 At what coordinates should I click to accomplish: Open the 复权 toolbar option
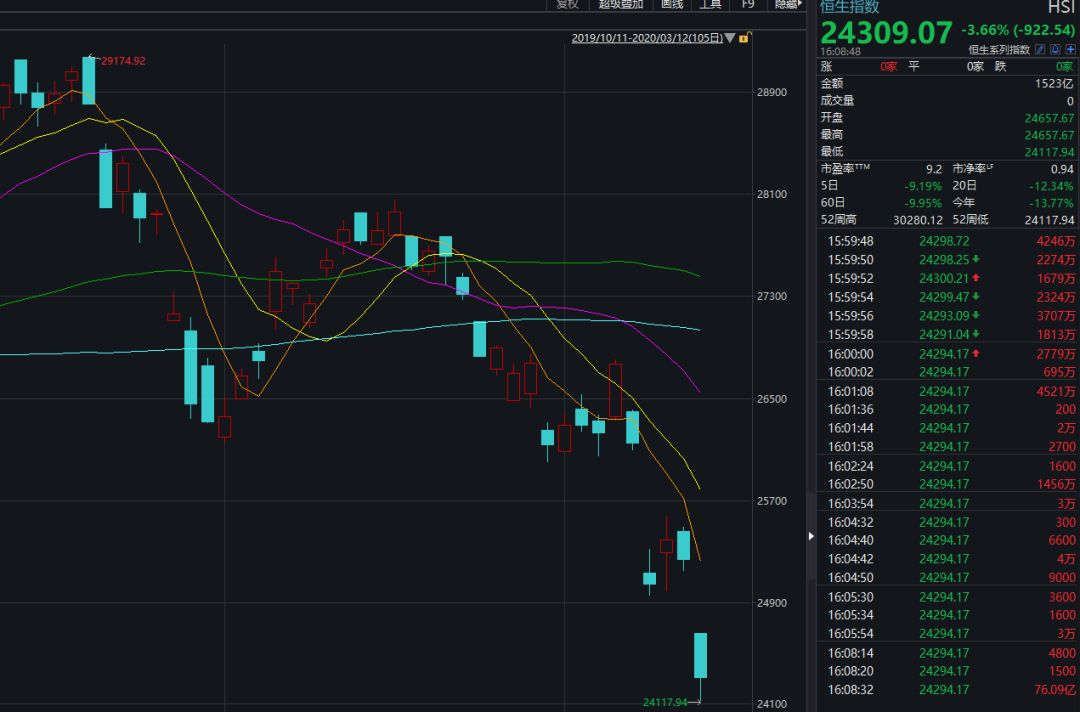[x=567, y=4]
